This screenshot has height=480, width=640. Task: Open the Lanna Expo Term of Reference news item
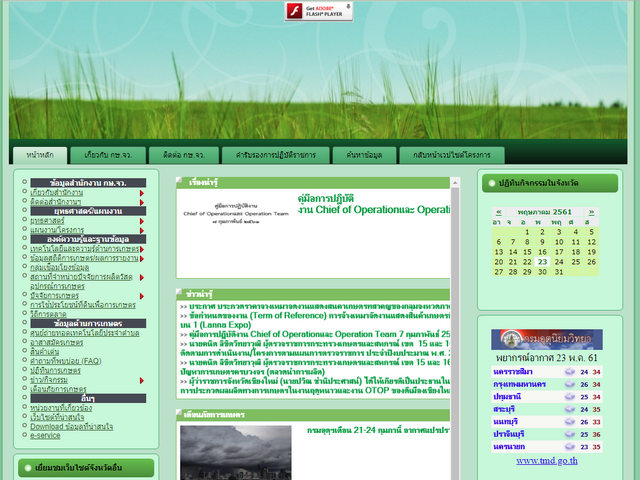[315, 320]
